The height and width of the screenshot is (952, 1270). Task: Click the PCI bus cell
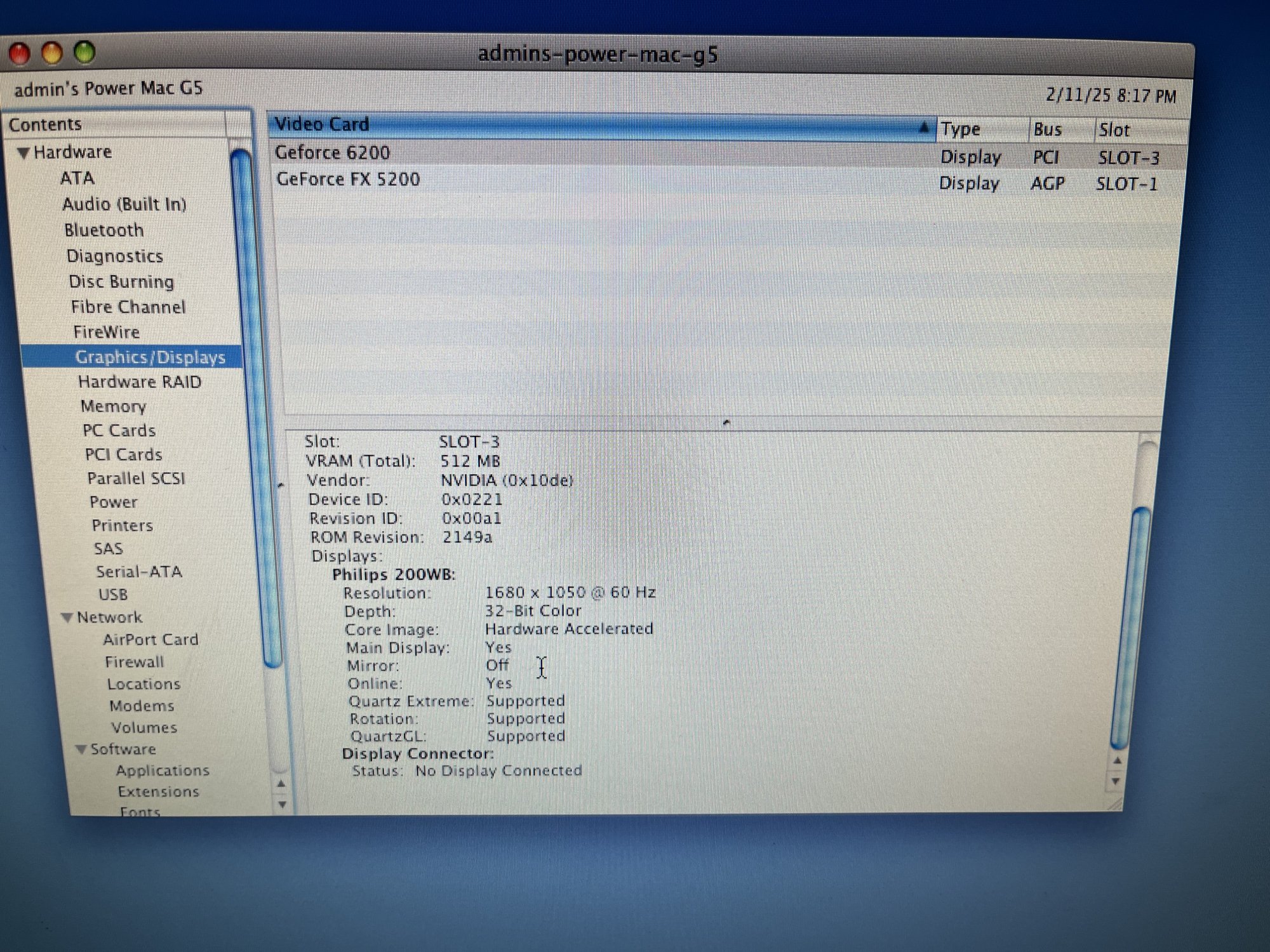tap(1046, 157)
